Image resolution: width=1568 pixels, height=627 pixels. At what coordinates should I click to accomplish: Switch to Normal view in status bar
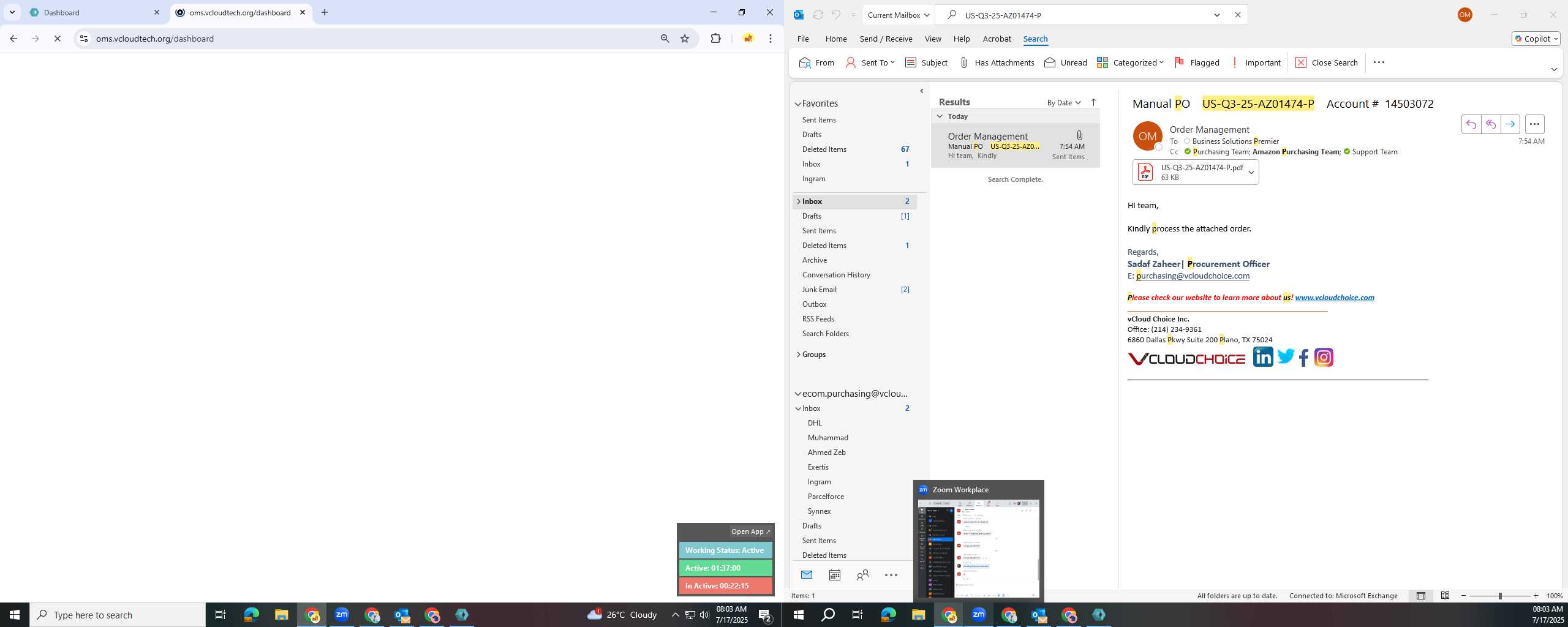1420,596
